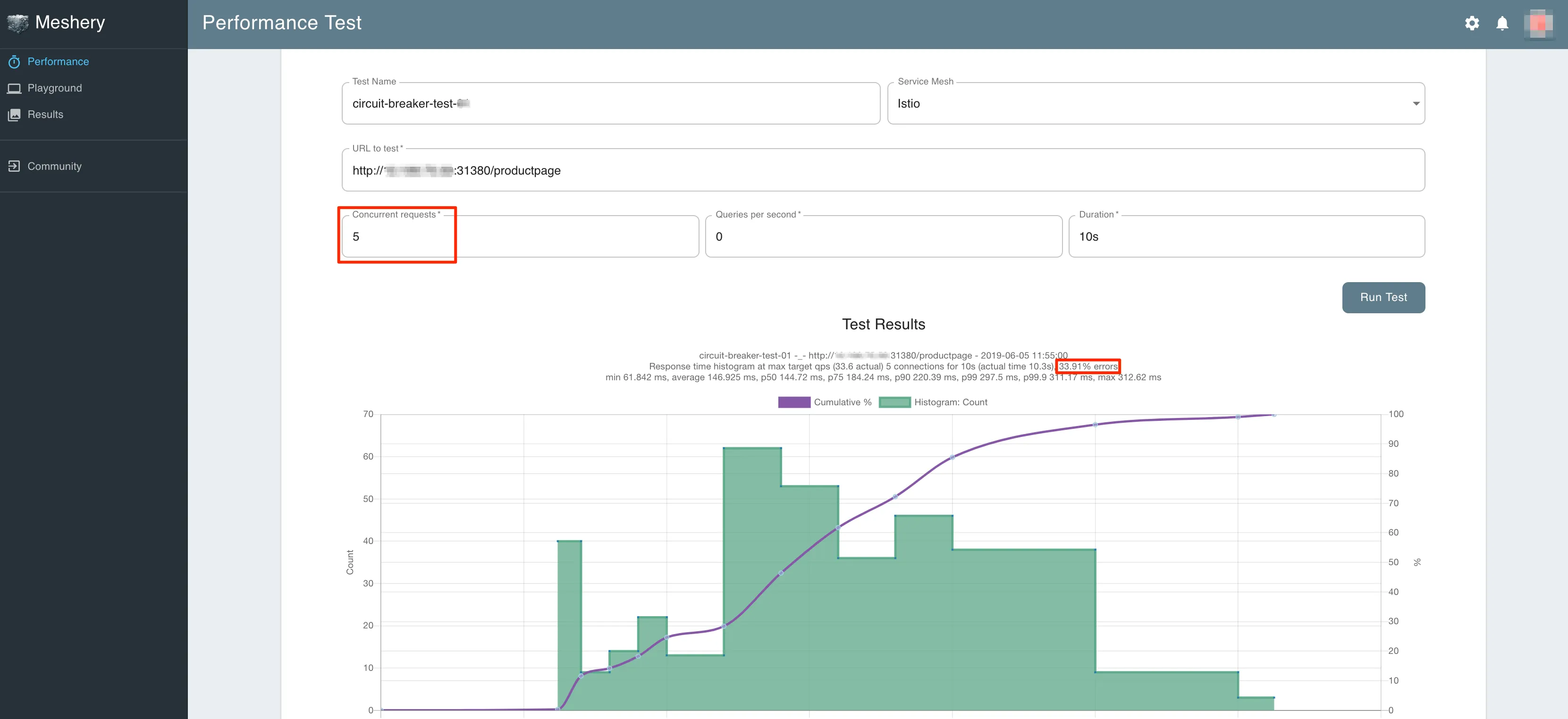
Task: Click the Playground laptop icon
Action: click(x=14, y=88)
